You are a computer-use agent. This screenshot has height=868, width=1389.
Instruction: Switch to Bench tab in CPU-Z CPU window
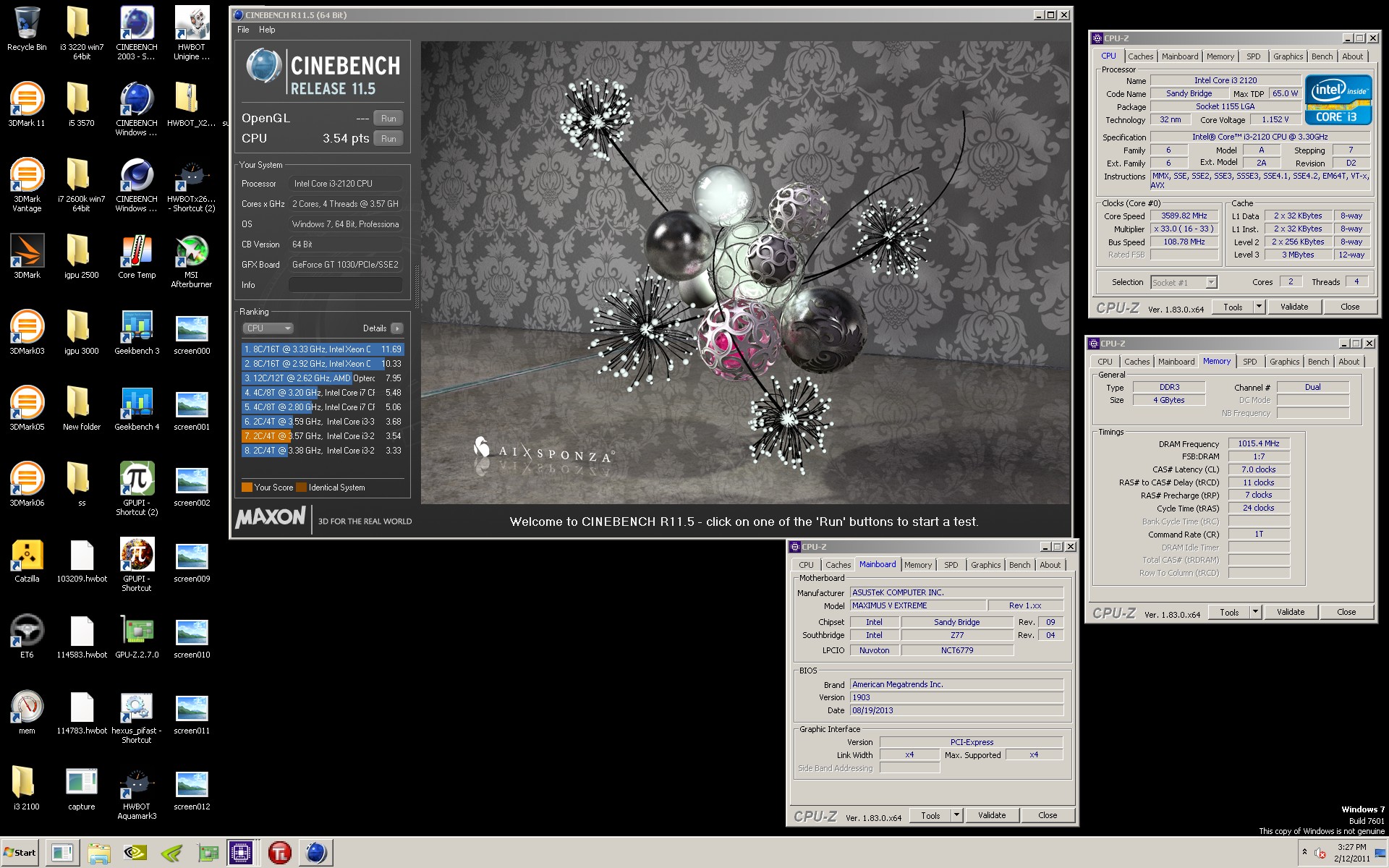1322,56
